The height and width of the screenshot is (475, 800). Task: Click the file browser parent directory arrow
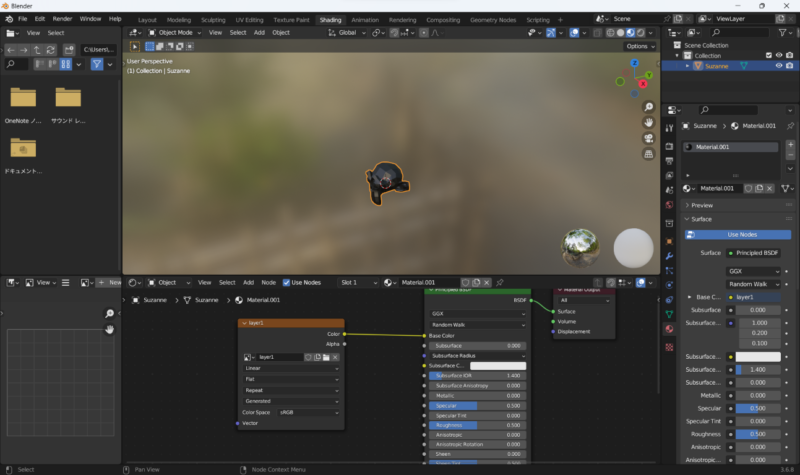[x=37, y=49]
